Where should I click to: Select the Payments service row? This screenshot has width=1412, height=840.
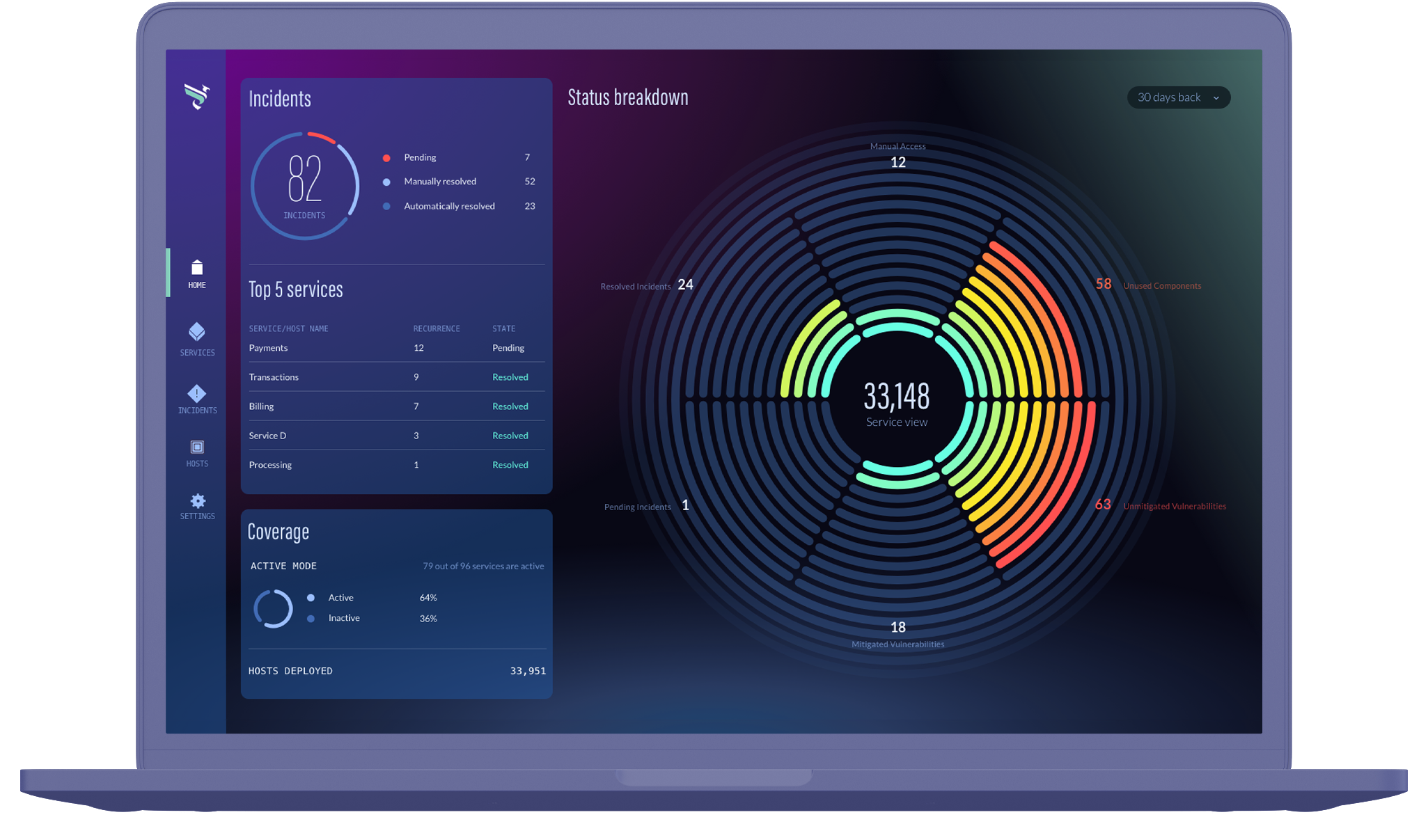(396, 348)
